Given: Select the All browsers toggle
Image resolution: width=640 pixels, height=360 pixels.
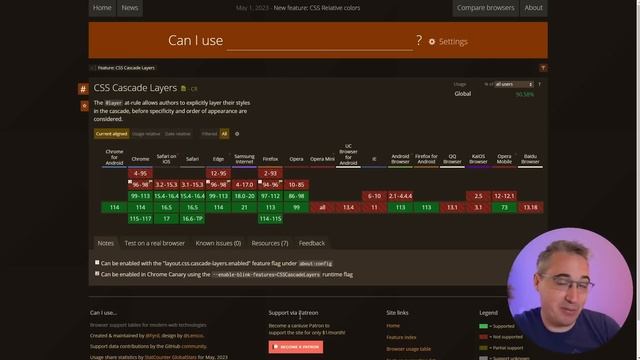Looking at the screenshot, I should (224, 134).
